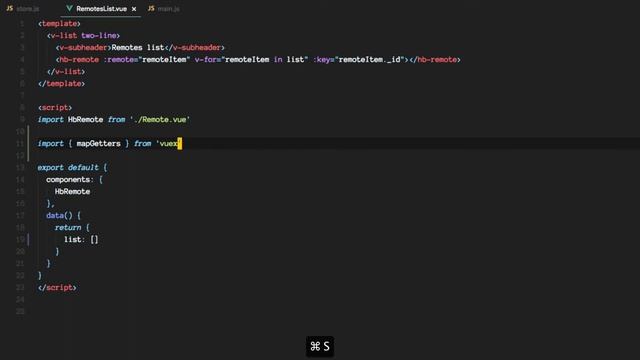Click the 'vuex' string on line 11
This screenshot has height=360, width=640.
(169, 144)
